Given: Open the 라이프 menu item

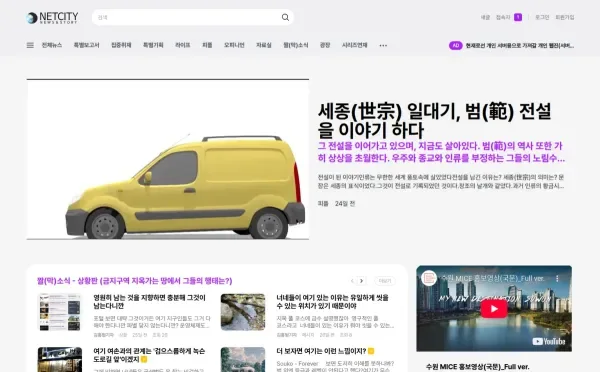Looking at the screenshot, I should (183, 45).
